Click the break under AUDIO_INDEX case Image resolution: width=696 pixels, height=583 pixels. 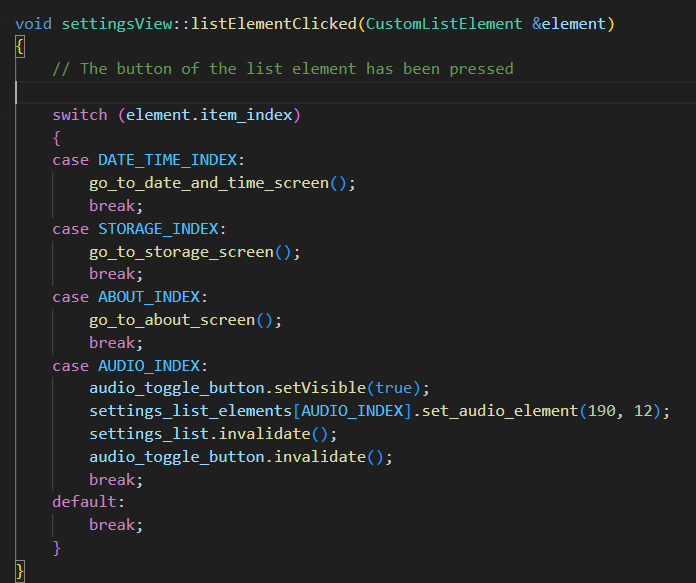coord(112,480)
